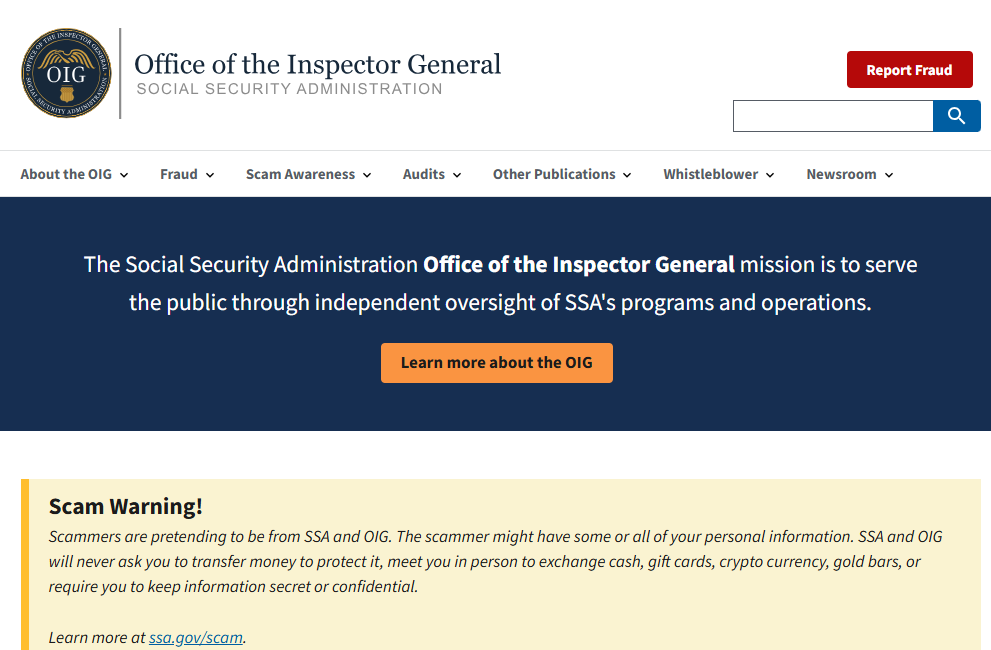The image size is (991, 650).
Task: Open the About the OIG menu
Action: [65, 174]
